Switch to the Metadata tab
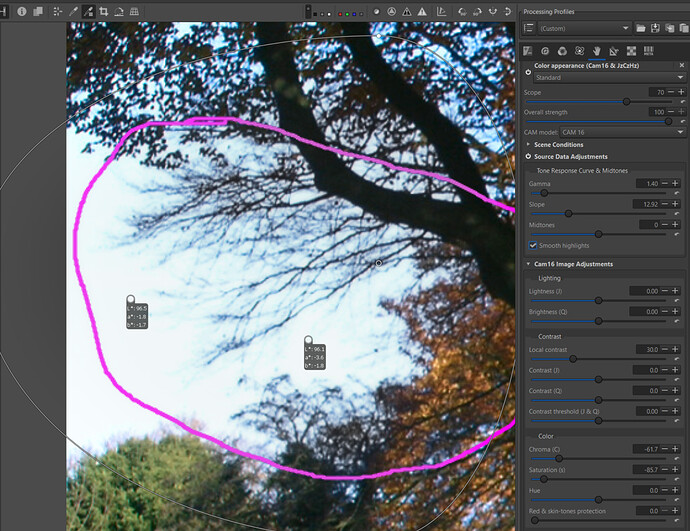Image resolution: width=690 pixels, height=531 pixels. coord(648,51)
